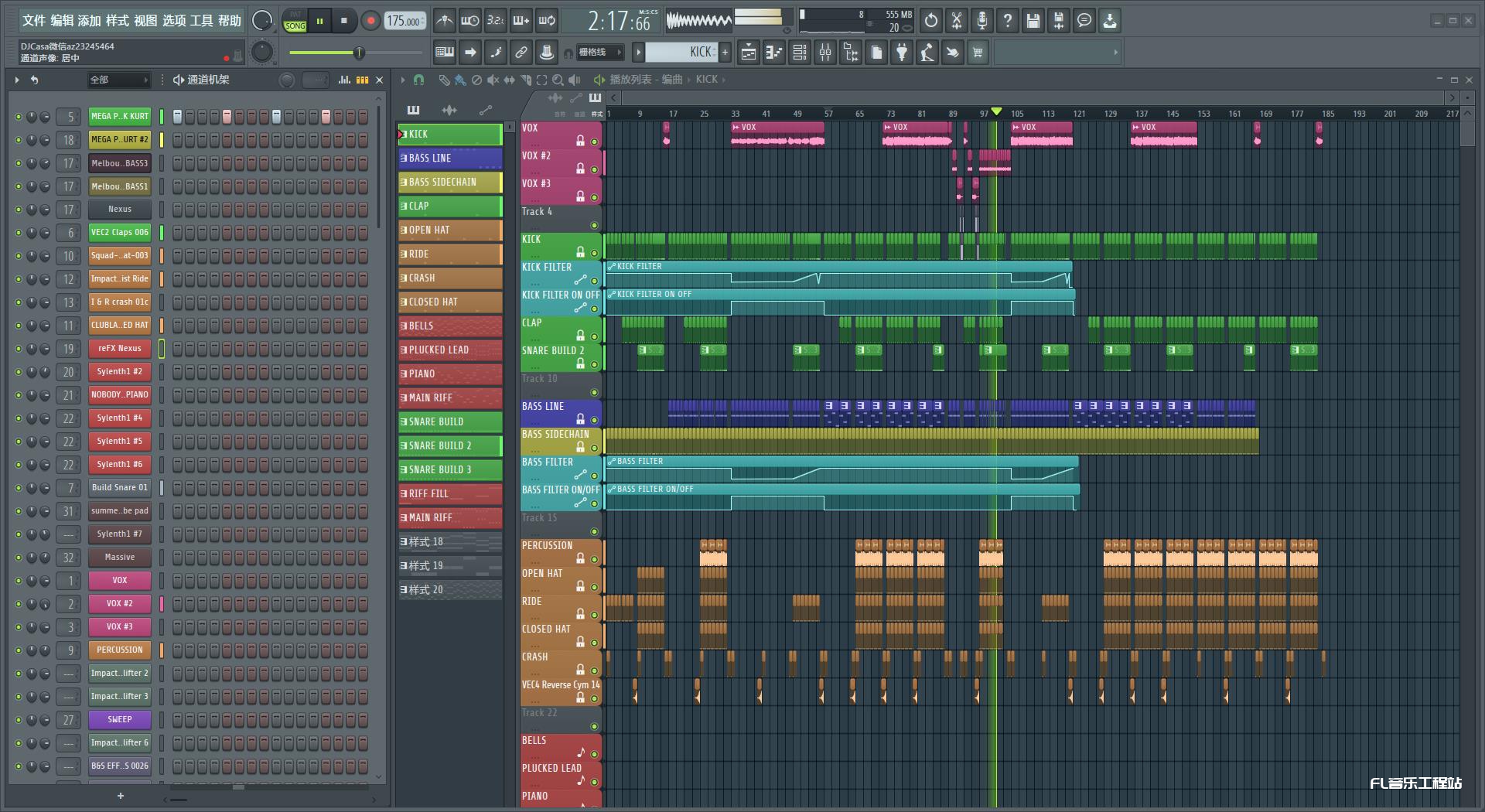The image size is (1485, 812).
Task: Select the playlist draw pencil tool
Action: (x=444, y=80)
